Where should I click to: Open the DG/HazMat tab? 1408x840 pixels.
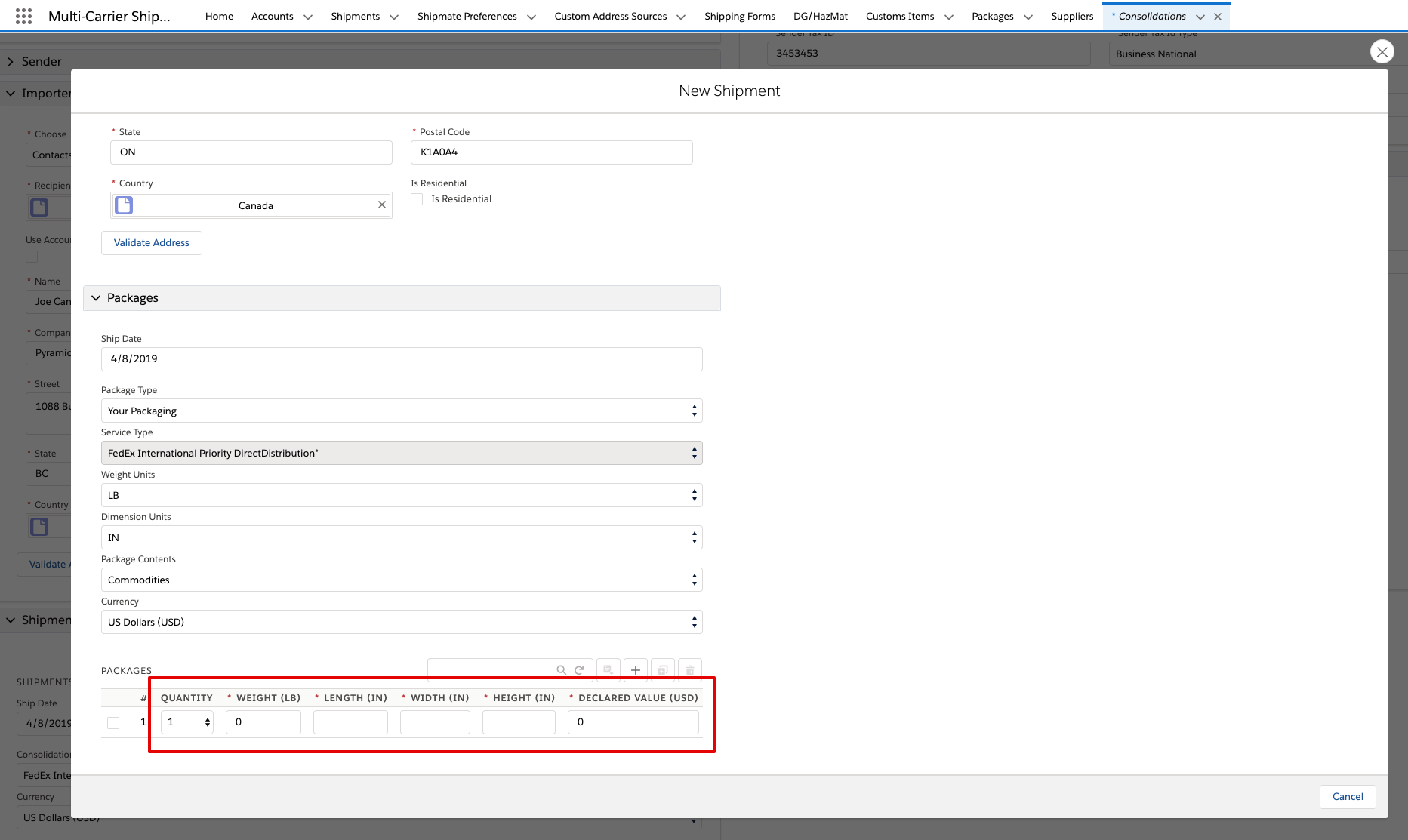click(x=821, y=16)
